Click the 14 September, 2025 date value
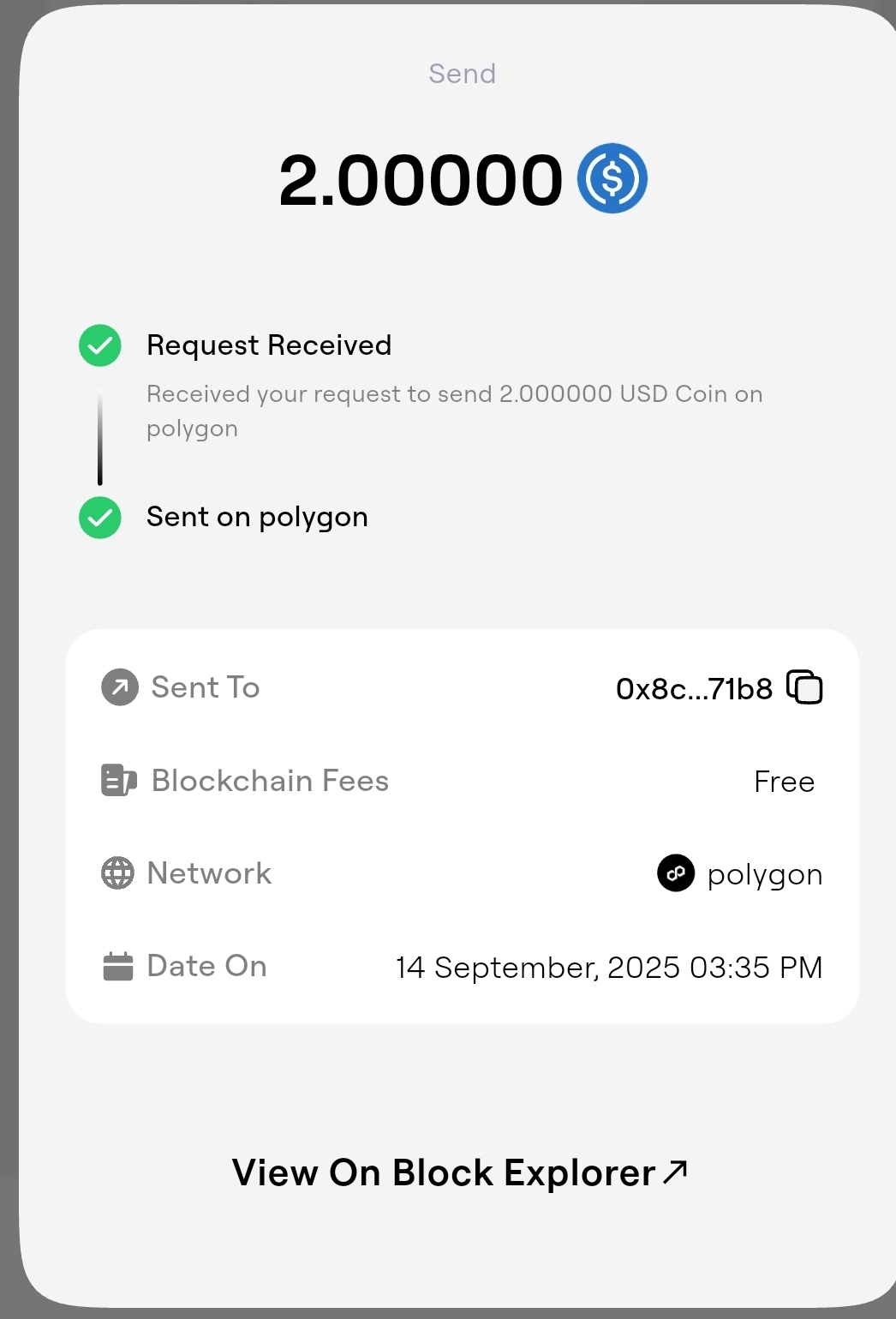The width and height of the screenshot is (896, 1319). tap(608, 968)
